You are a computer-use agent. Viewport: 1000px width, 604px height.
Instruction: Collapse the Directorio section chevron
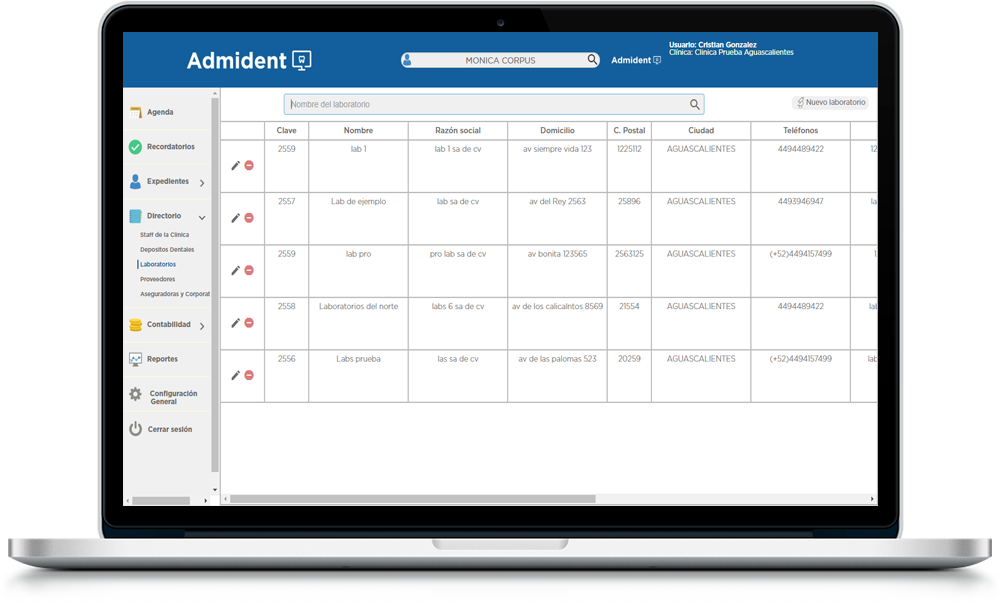(x=202, y=217)
